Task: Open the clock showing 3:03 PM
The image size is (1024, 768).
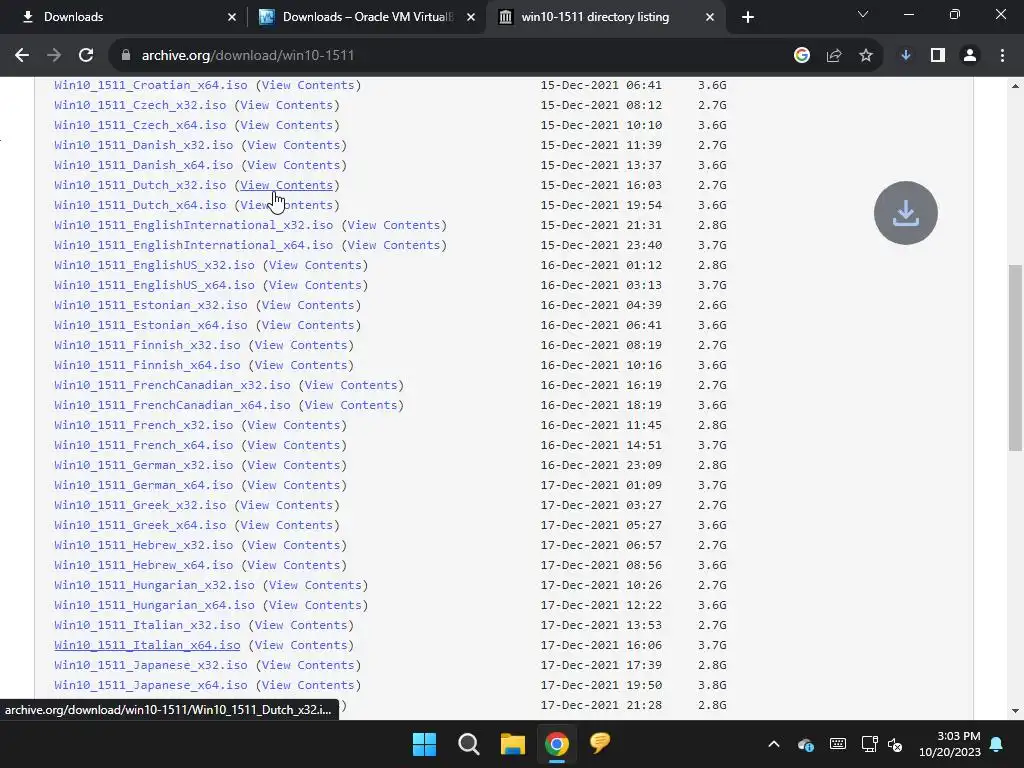Action: tap(950, 744)
